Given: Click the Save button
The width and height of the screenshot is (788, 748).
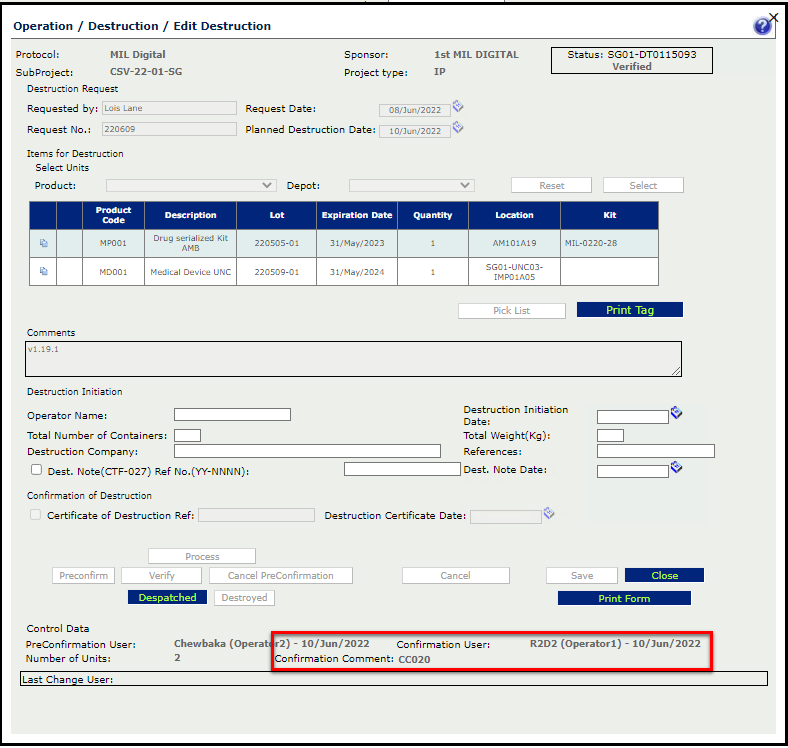Looking at the screenshot, I should point(582,576).
